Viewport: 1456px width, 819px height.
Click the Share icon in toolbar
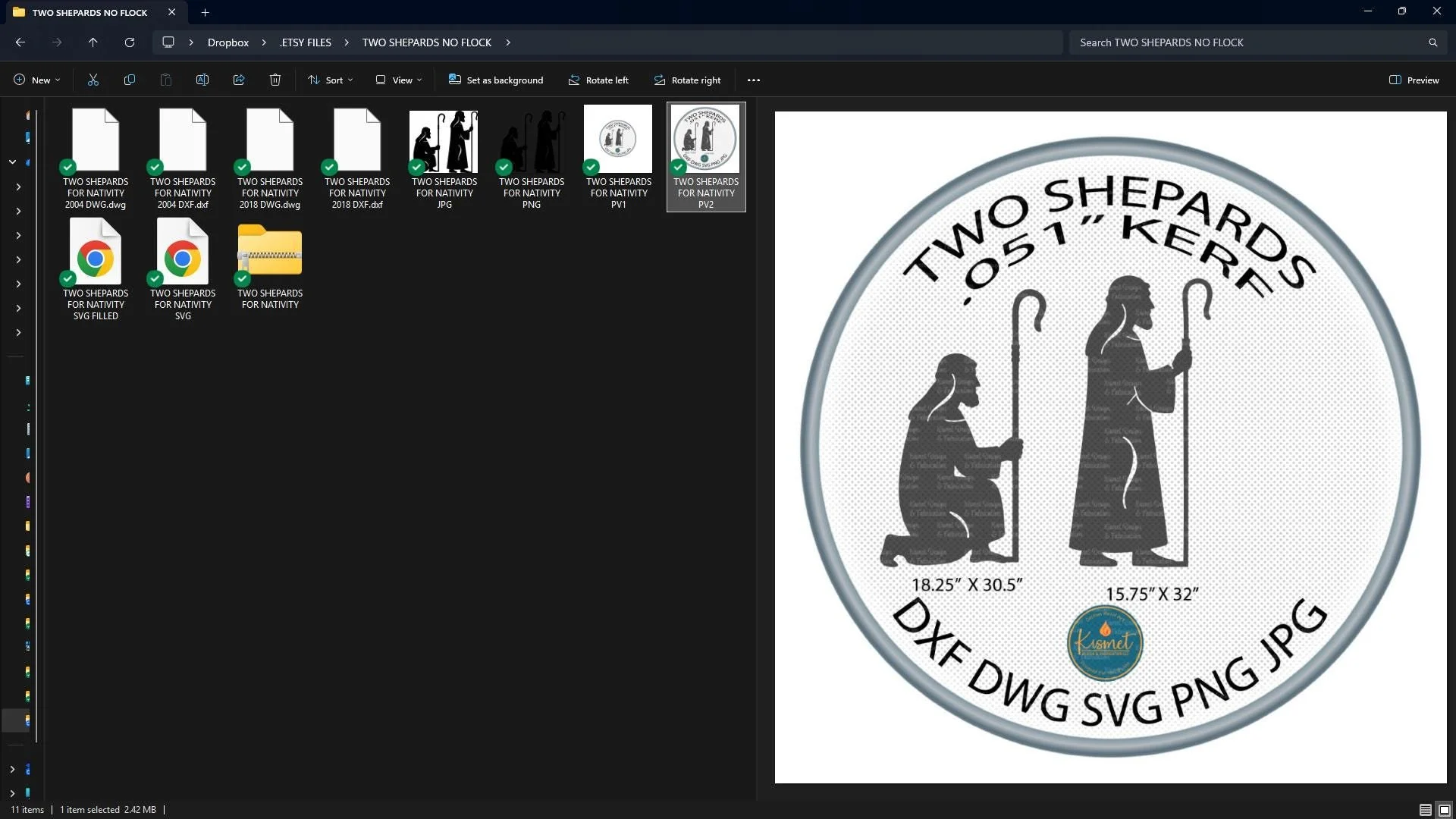[x=239, y=80]
